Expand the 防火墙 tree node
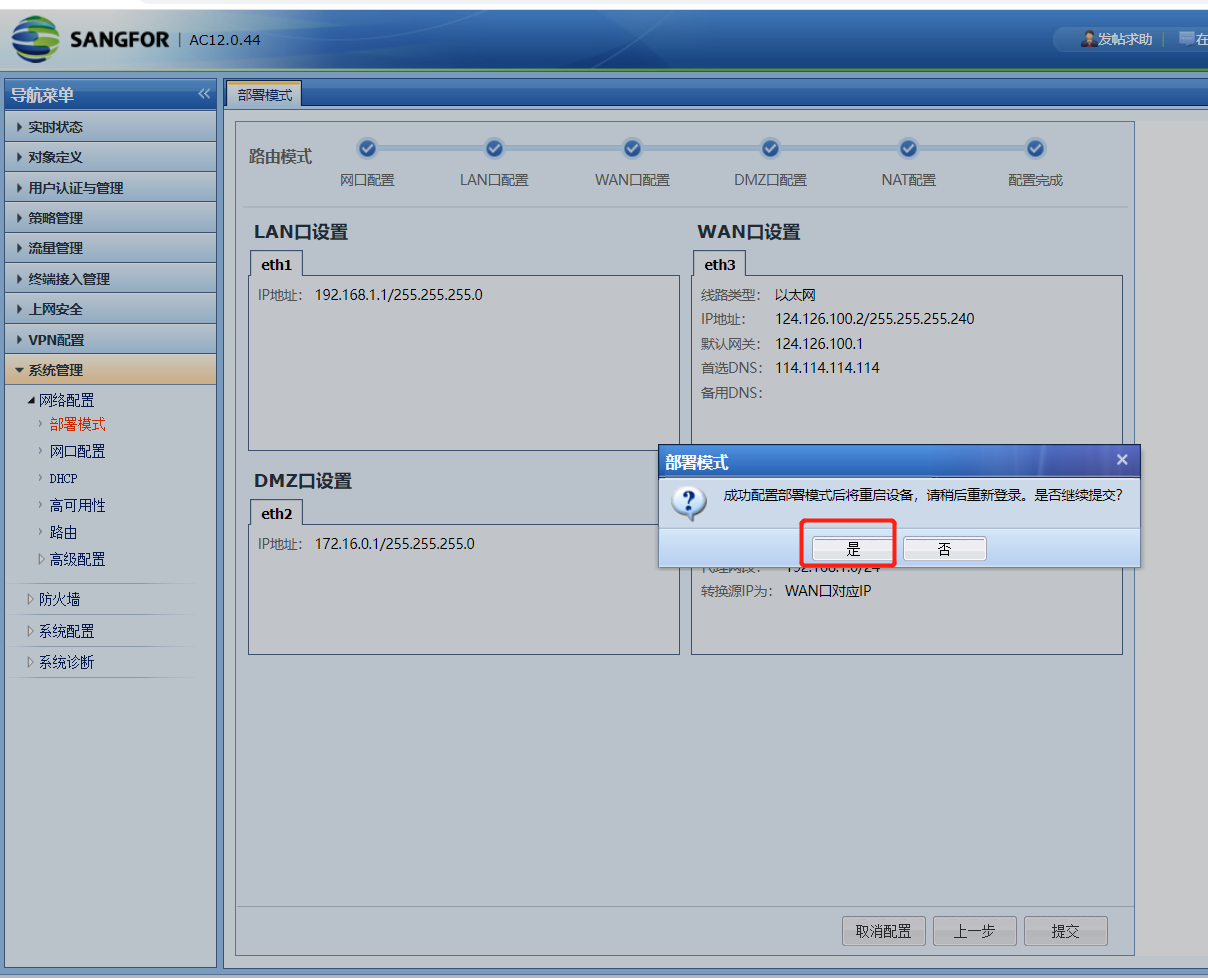1208x978 pixels. click(59, 600)
